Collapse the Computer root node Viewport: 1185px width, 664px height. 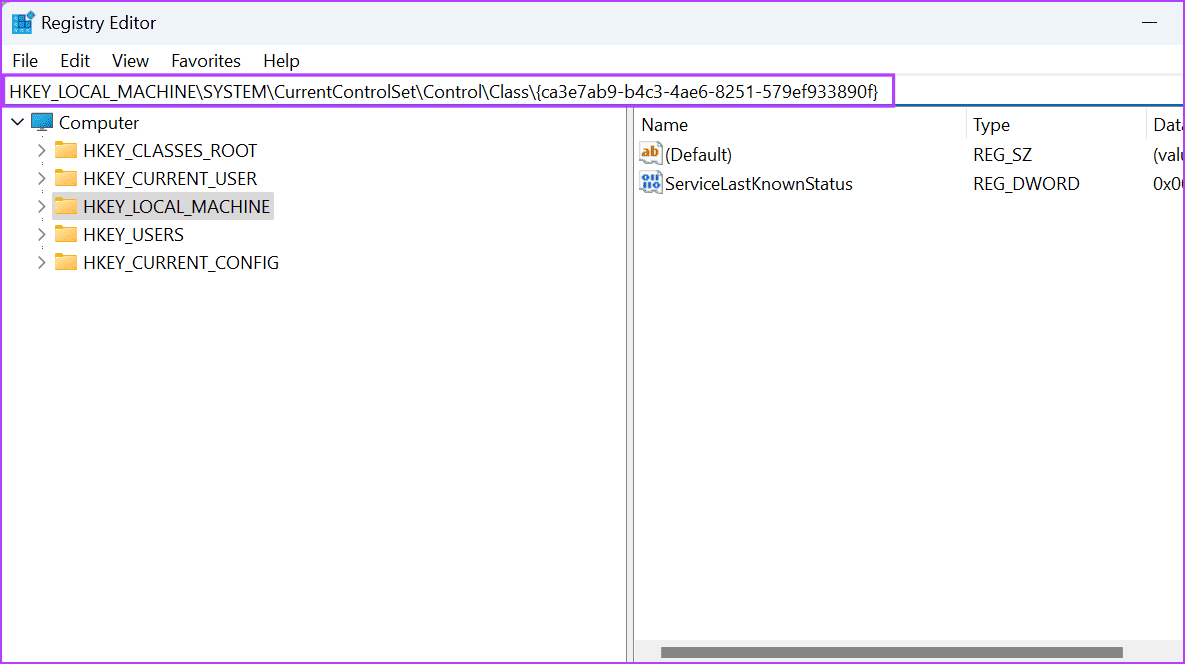[17, 122]
